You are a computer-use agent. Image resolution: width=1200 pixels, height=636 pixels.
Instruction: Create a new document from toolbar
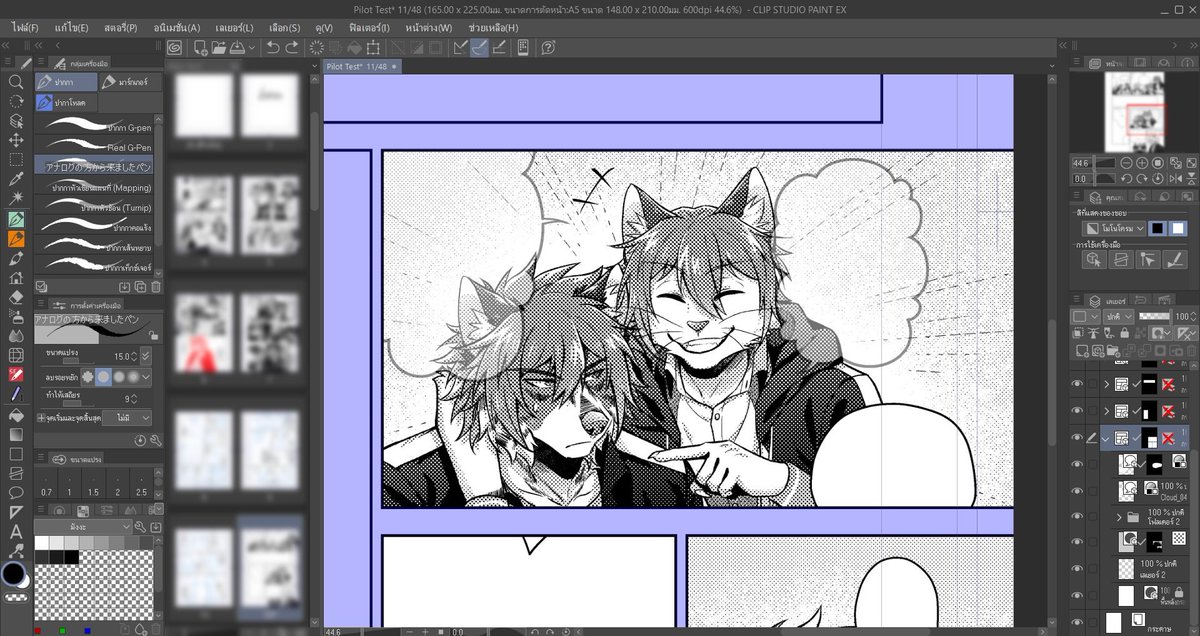click(x=199, y=47)
